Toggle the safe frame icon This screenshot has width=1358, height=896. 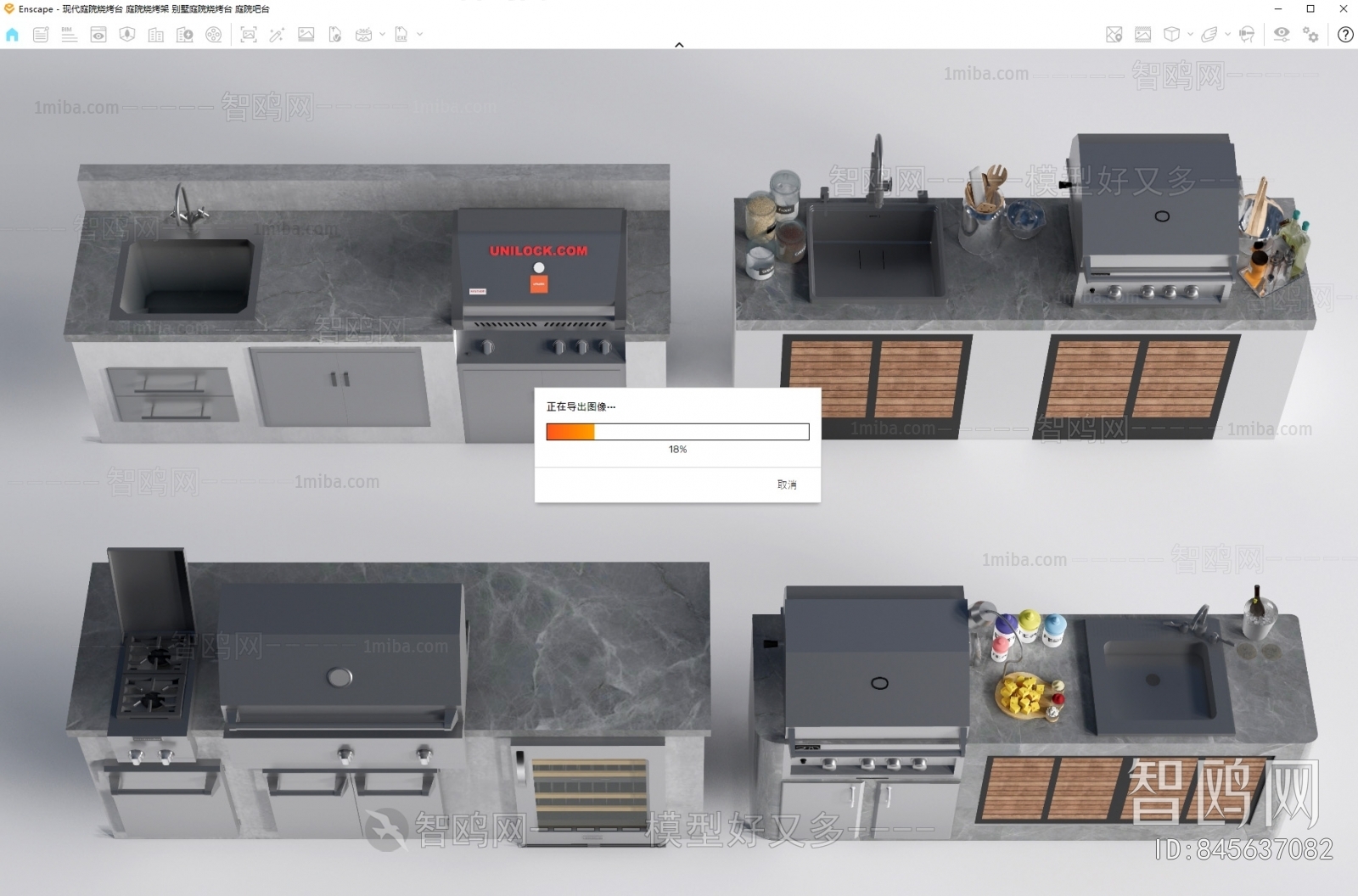(x=1143, y=35)
